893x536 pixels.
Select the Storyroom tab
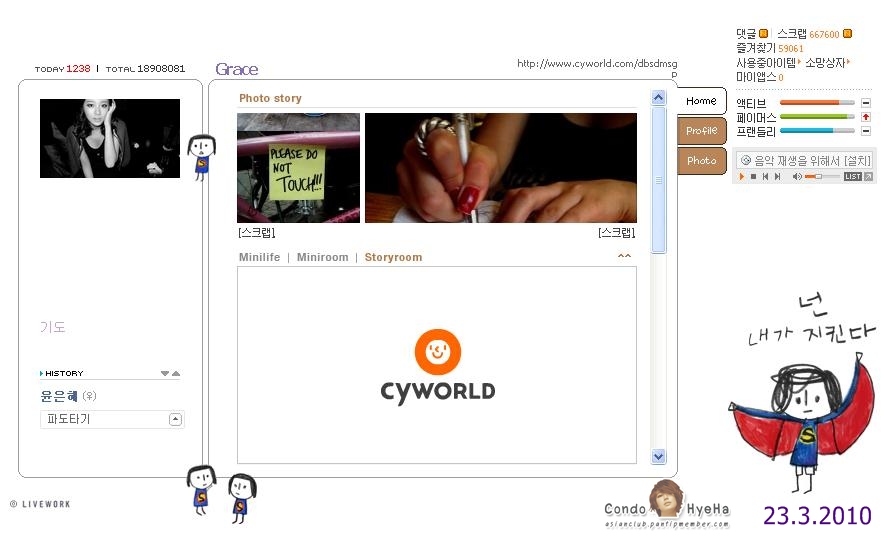point(393,257)
